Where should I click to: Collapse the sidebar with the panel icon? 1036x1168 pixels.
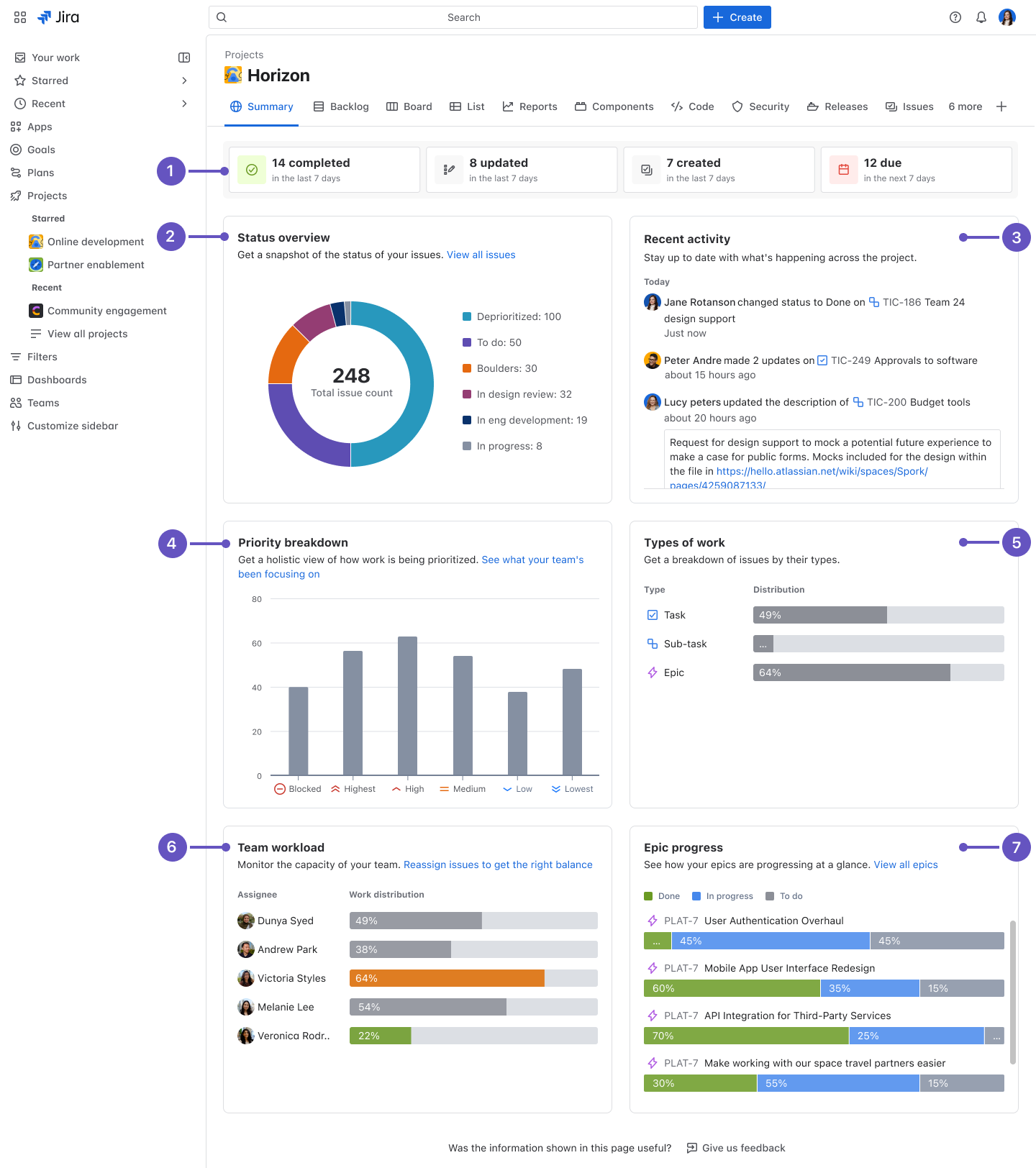point(184,58)
